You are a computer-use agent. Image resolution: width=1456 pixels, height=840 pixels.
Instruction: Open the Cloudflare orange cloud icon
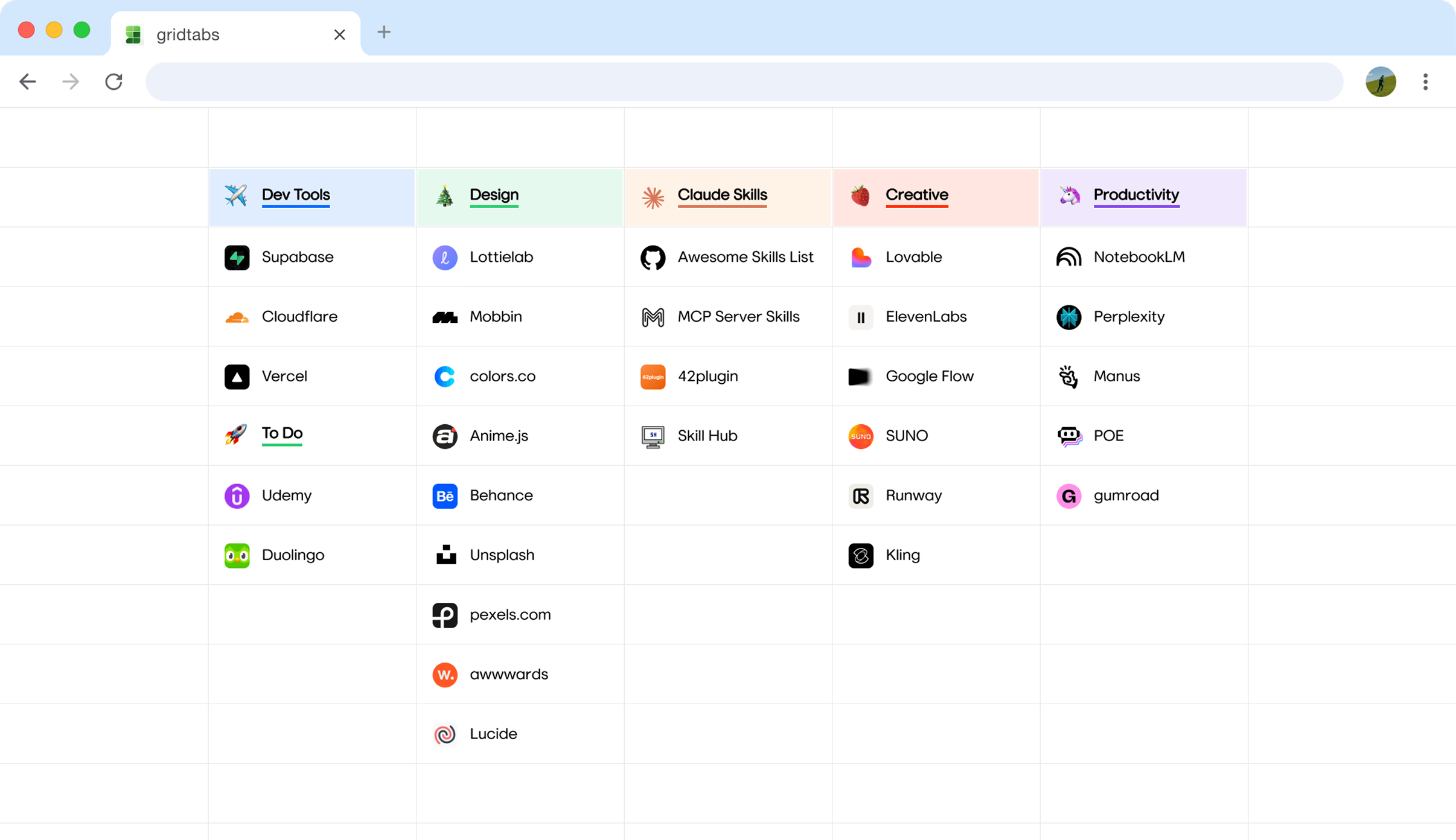237,317
